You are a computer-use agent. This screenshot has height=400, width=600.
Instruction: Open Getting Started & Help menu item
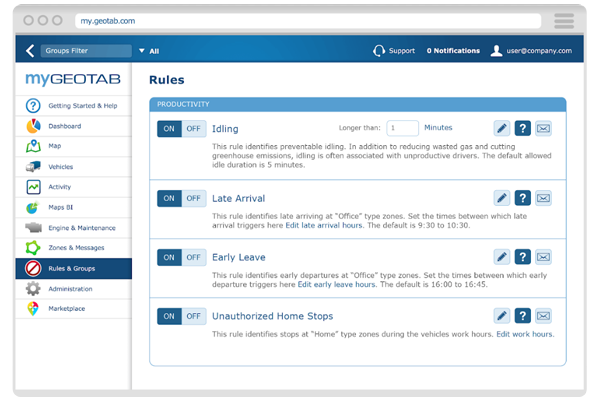73,106
